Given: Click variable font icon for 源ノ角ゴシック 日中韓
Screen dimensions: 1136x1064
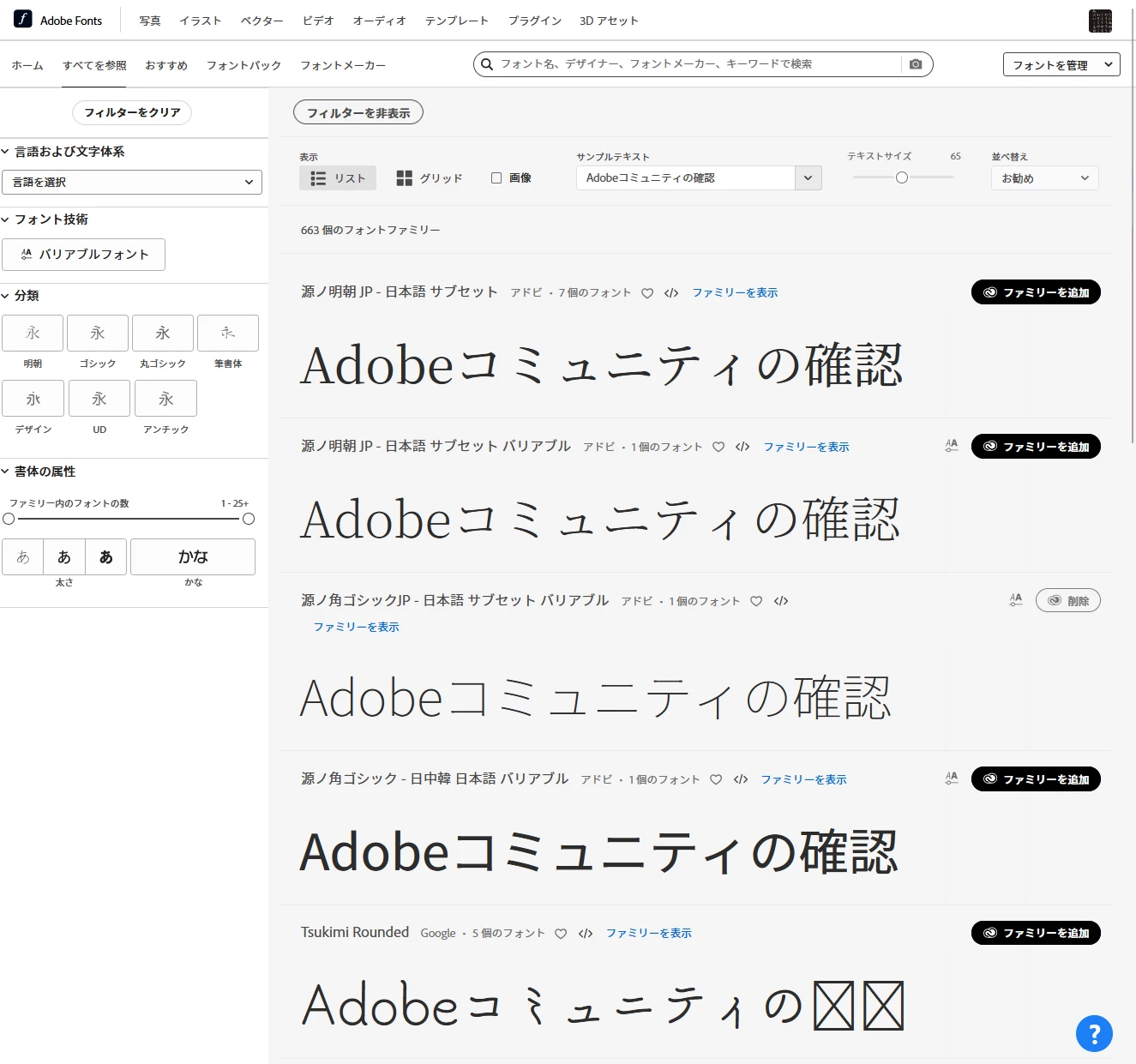Looking at the screenshot, I should [952, 778].
